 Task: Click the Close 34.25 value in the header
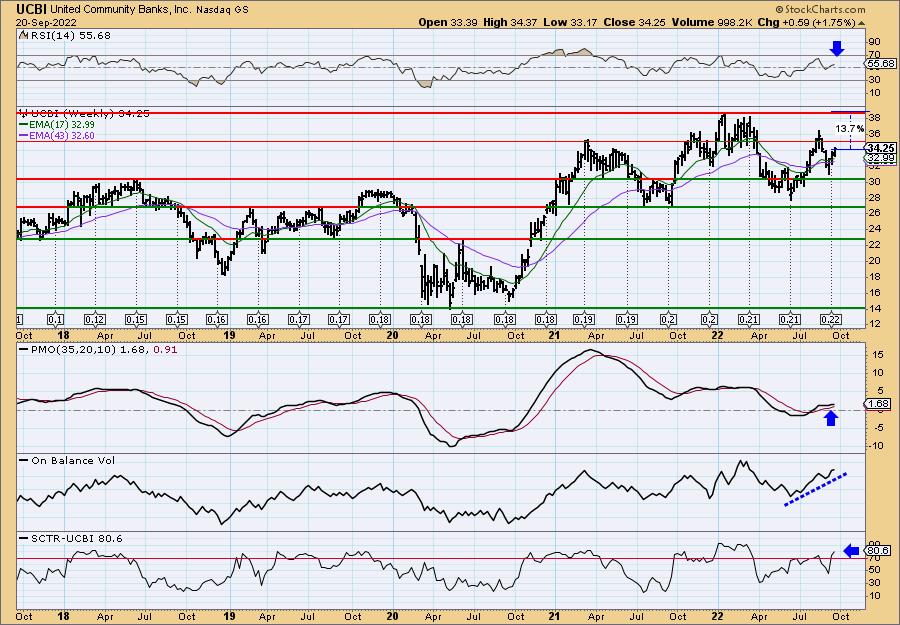coord(637,22)
